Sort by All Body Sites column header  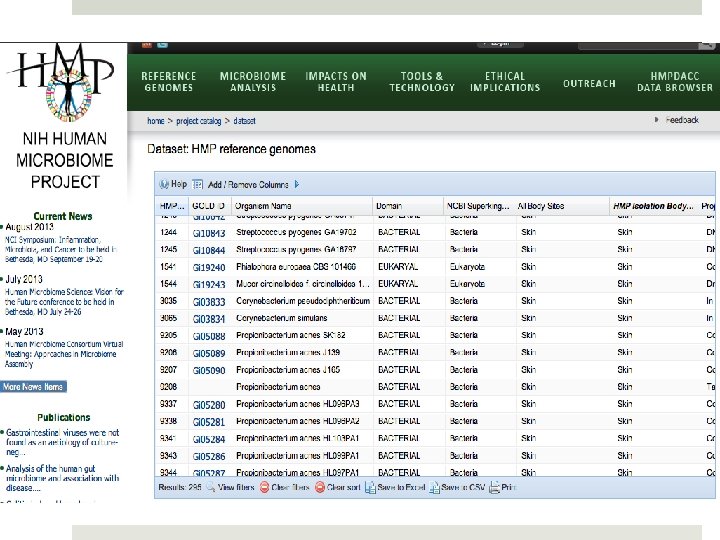point(562,206)
